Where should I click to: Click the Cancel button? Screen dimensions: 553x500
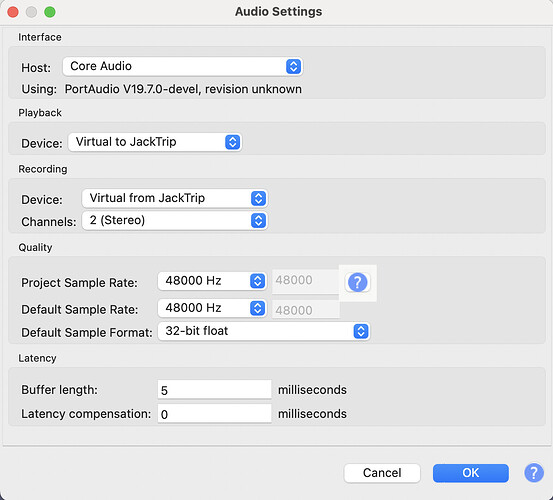(382, 473)
